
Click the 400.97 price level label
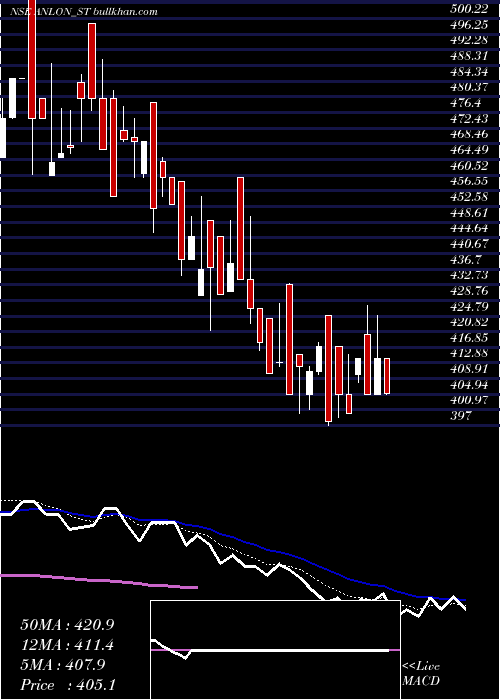pyautogui.click(x=470, y=401)
